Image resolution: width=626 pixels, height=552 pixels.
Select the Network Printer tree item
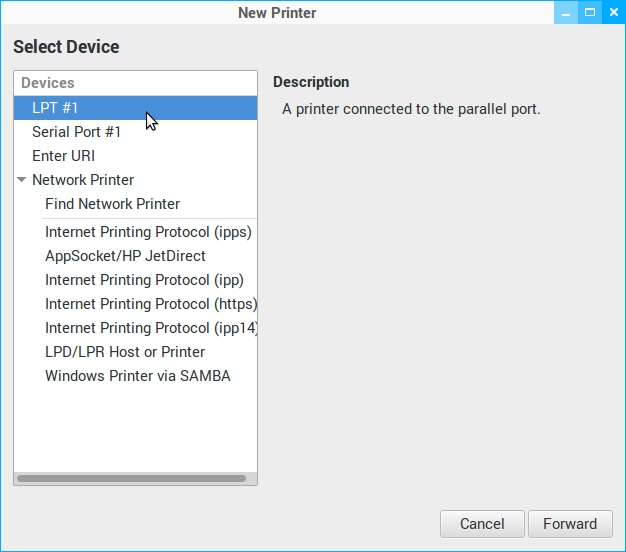click(x=83, y=180)
